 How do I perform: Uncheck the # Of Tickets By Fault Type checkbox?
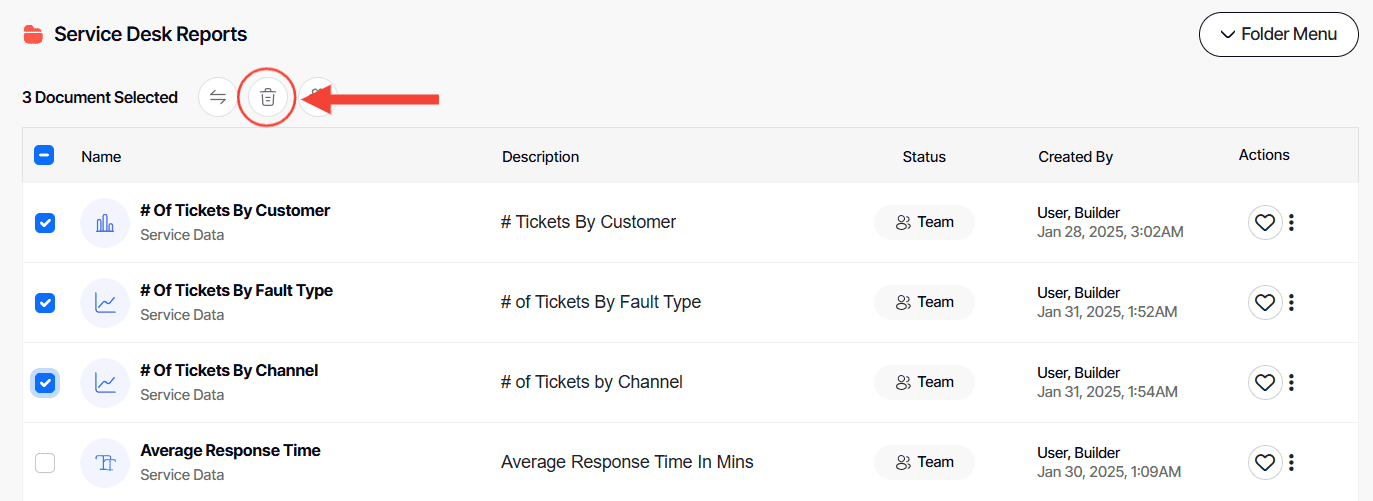coord(45,302)
